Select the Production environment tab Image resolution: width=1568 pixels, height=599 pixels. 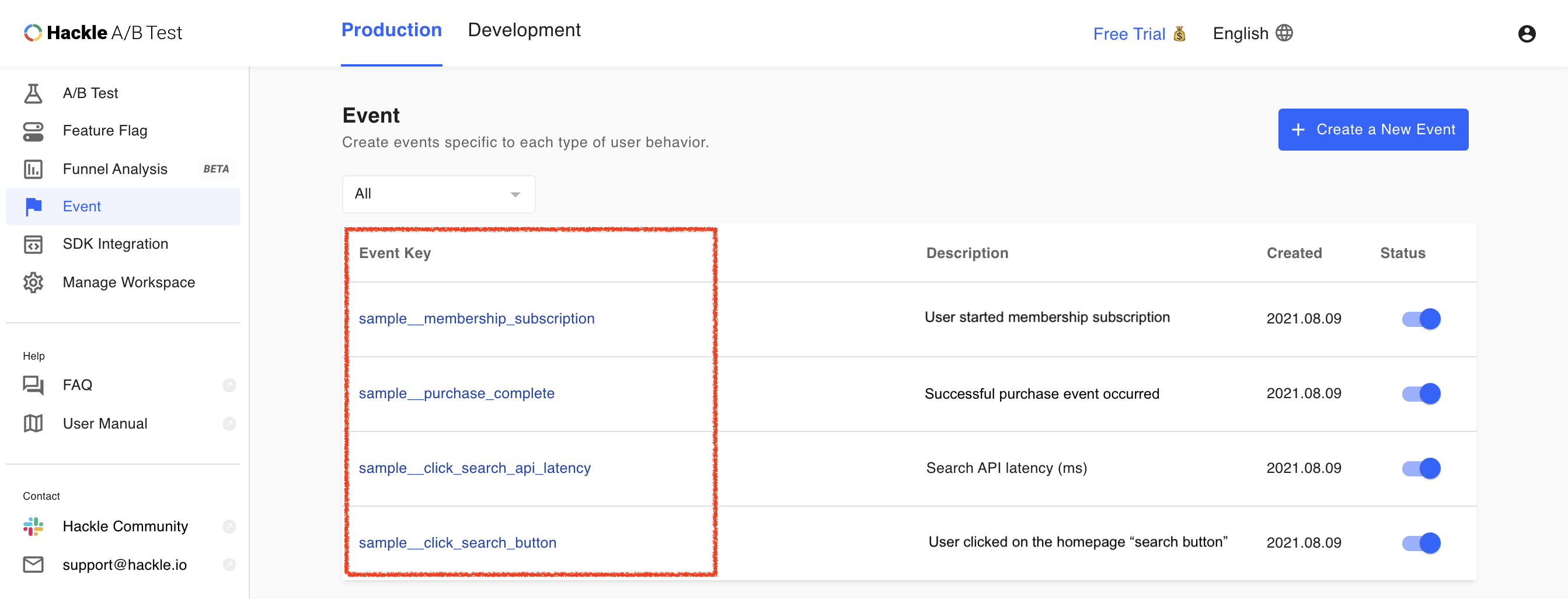click(391, 30)
